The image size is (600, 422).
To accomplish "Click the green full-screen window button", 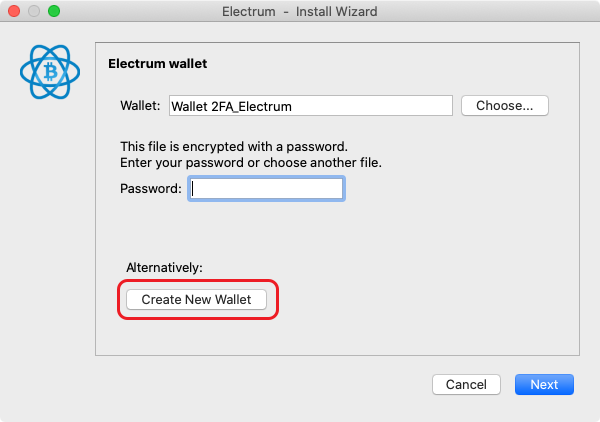I will (x=54, y=11).
